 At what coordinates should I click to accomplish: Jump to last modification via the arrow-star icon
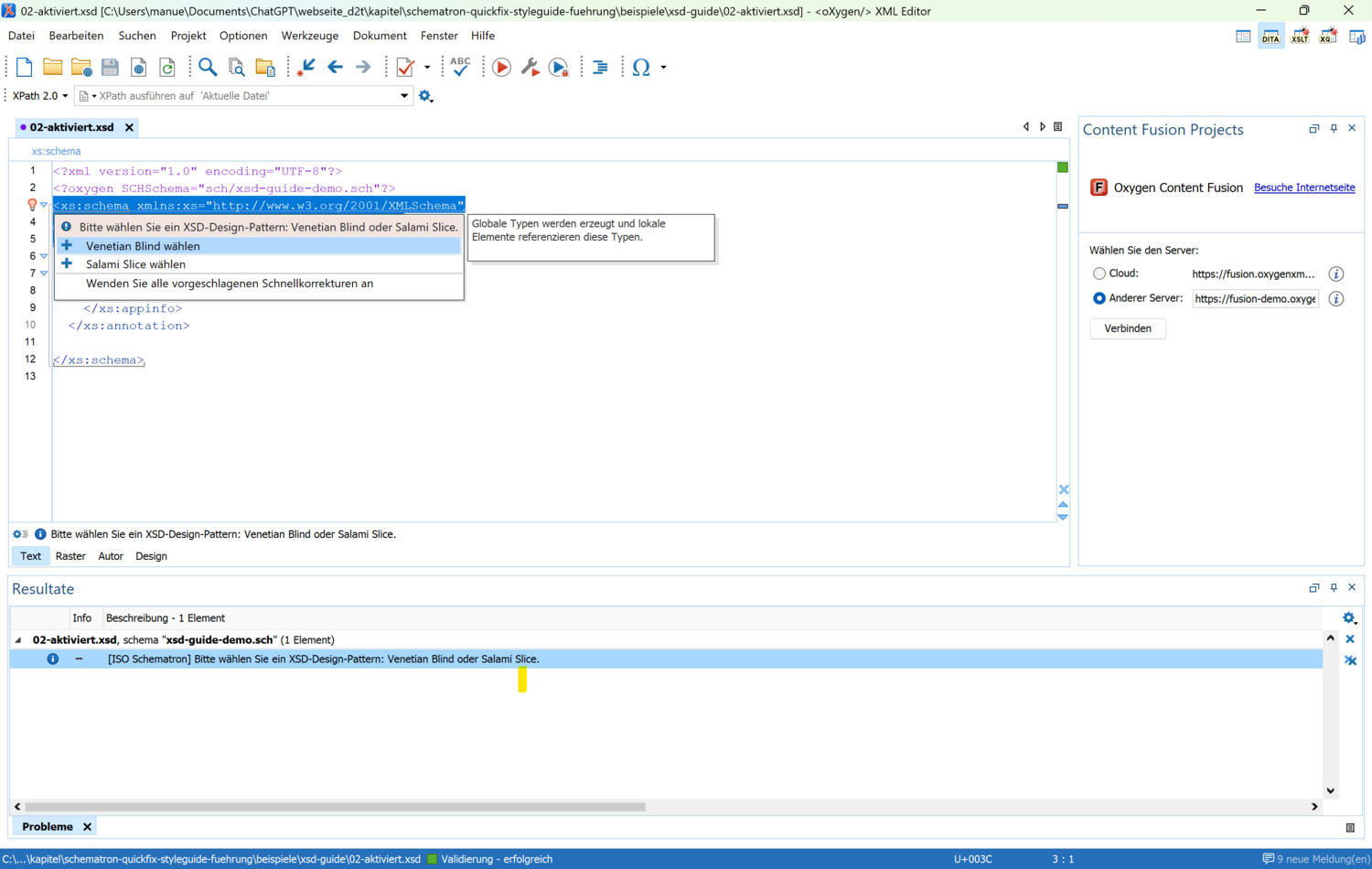pos(306,68)
